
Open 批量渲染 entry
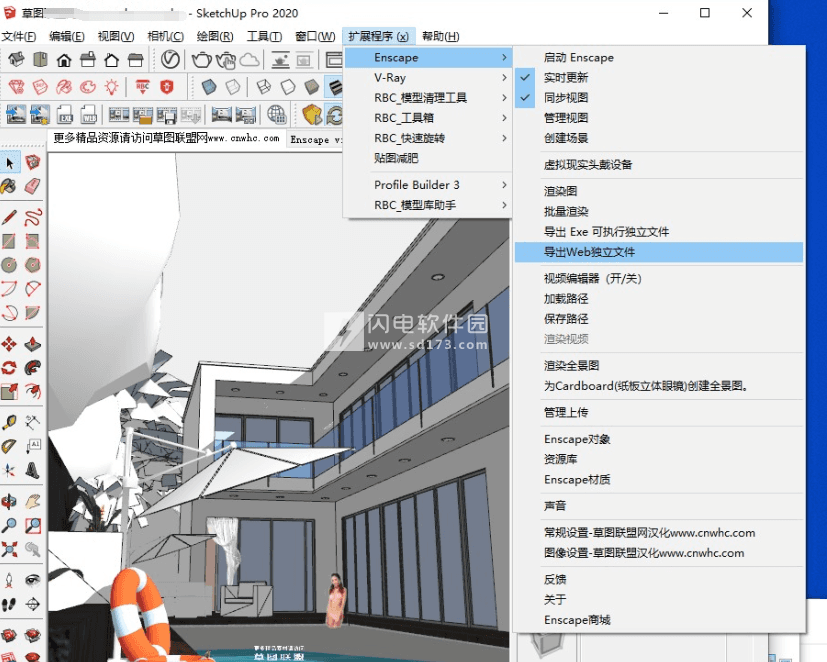click(659, 212)
